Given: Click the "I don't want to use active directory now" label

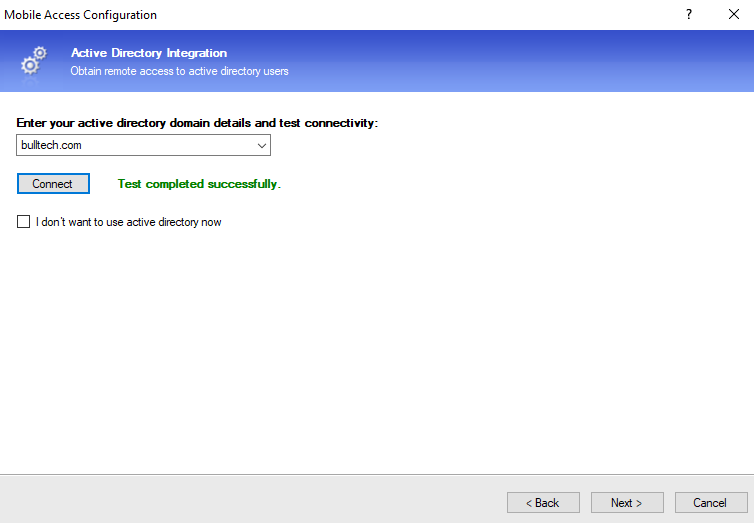Looking at the screenshot, I should click(x=128, y=222).
